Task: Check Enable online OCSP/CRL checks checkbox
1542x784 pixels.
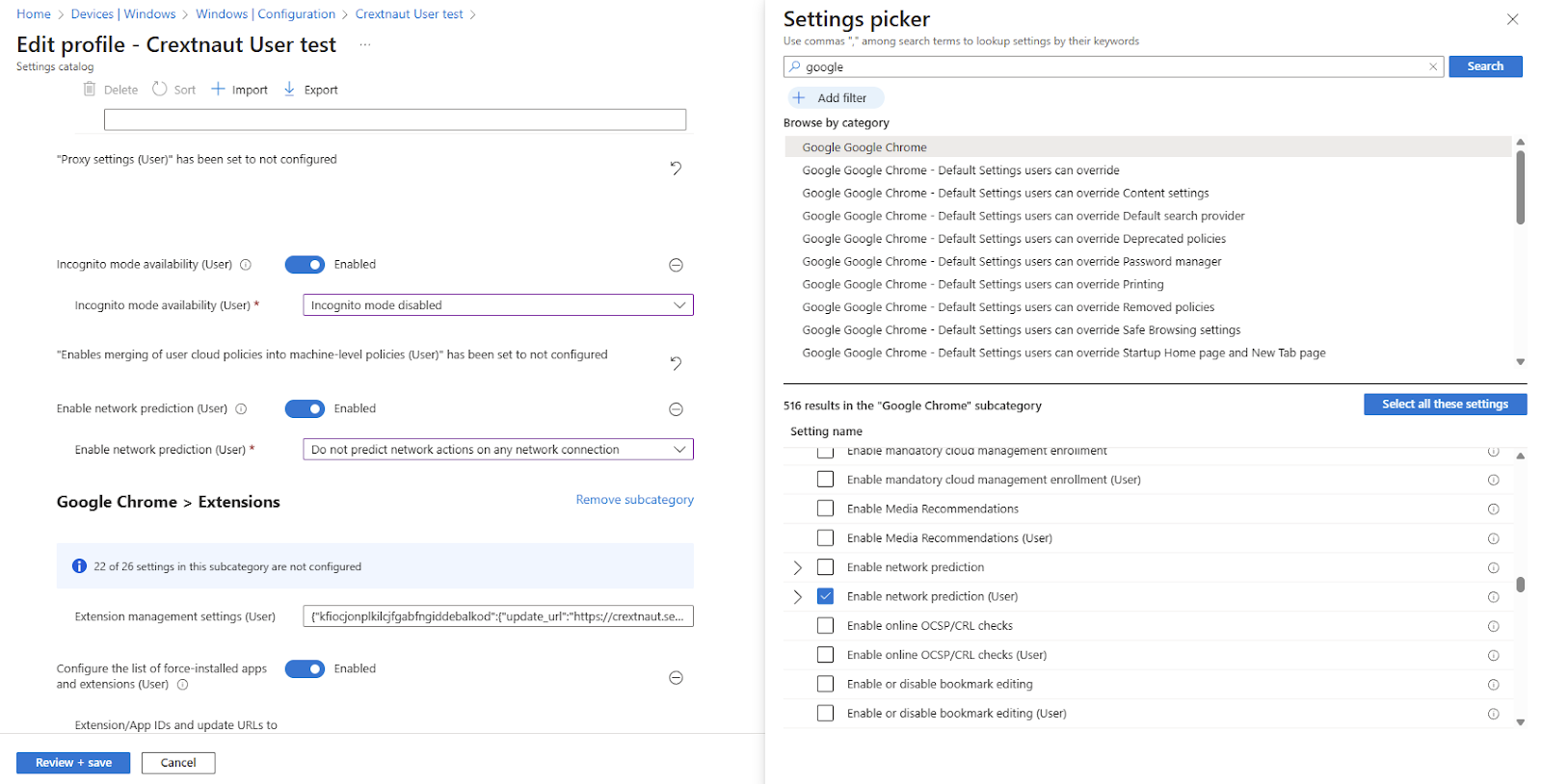Action: pyautogui.click(x=825, y=625)
